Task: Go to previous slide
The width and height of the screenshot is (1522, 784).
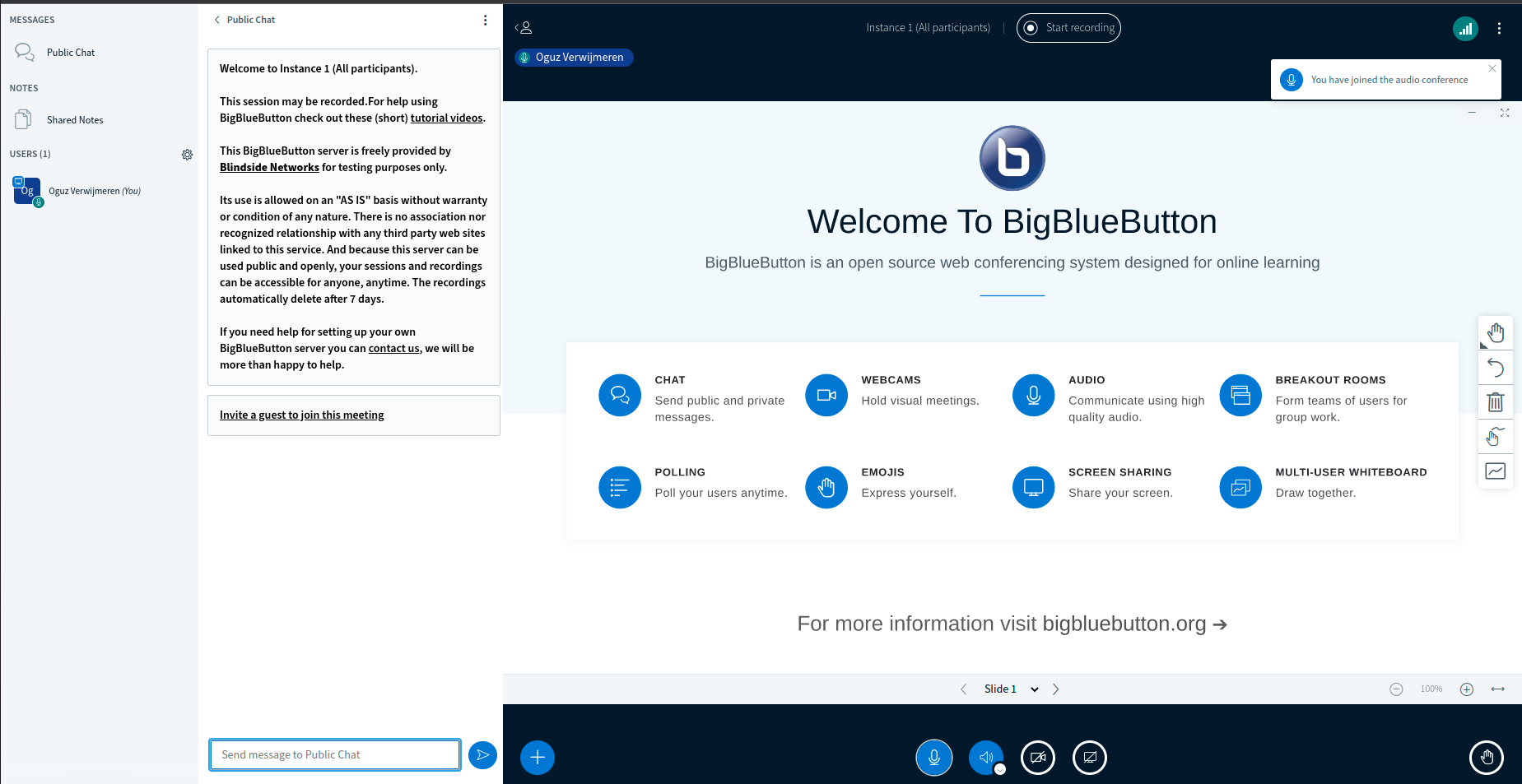Action: coord(963,689)
